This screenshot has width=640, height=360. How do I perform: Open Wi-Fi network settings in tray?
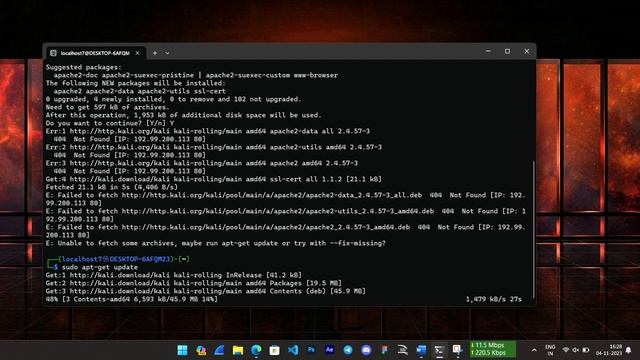566,350
